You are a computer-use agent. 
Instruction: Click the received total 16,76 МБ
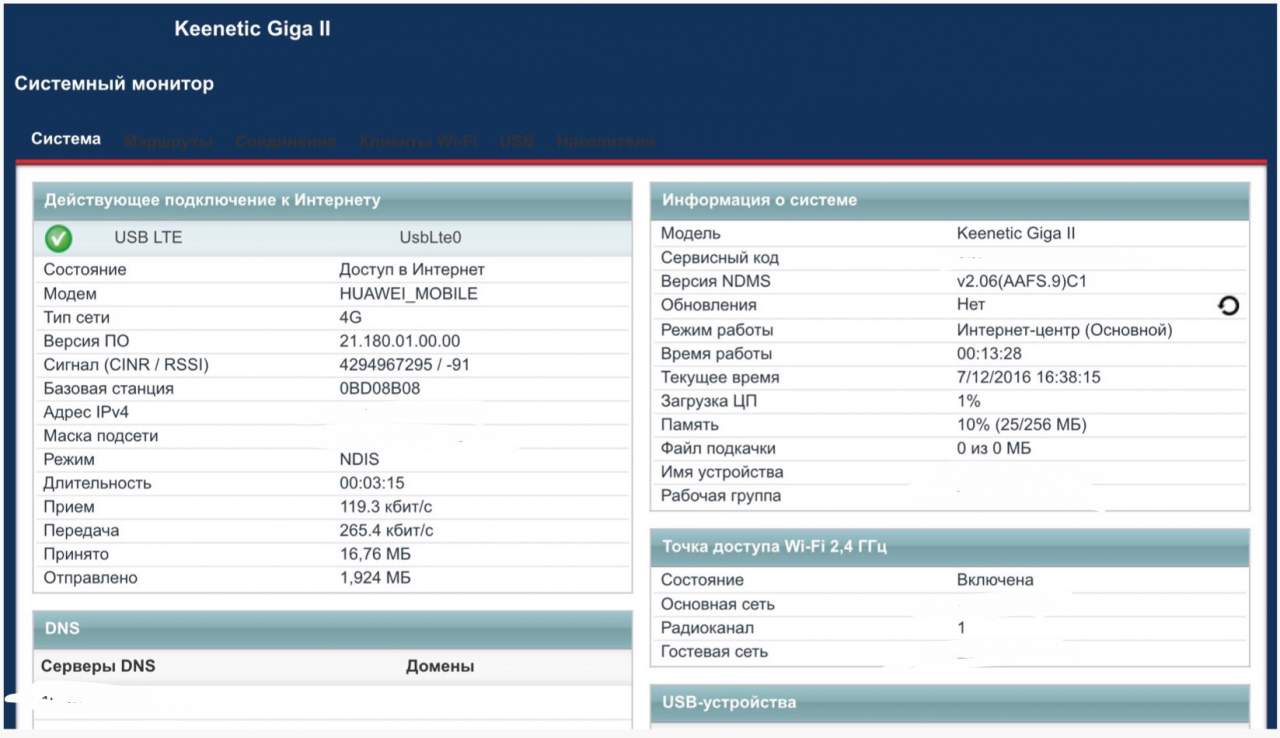[376, 555]
